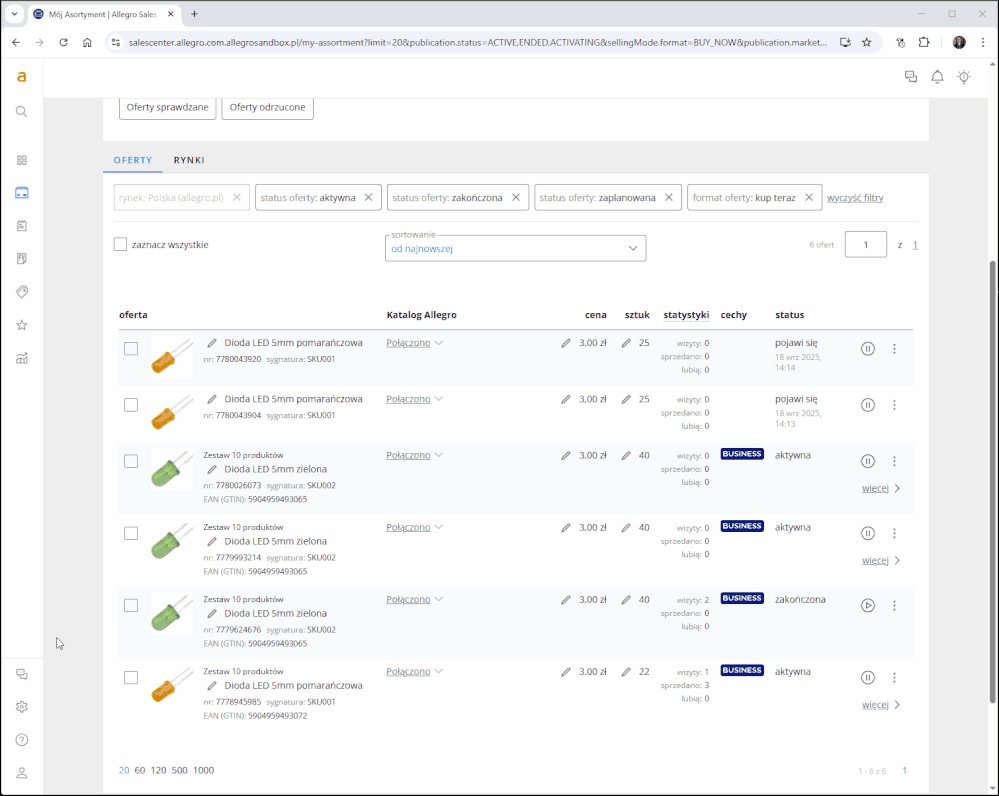The image size is (999, 796).
Task: Edit price of offer 7778945985
Action: point(566,672)
